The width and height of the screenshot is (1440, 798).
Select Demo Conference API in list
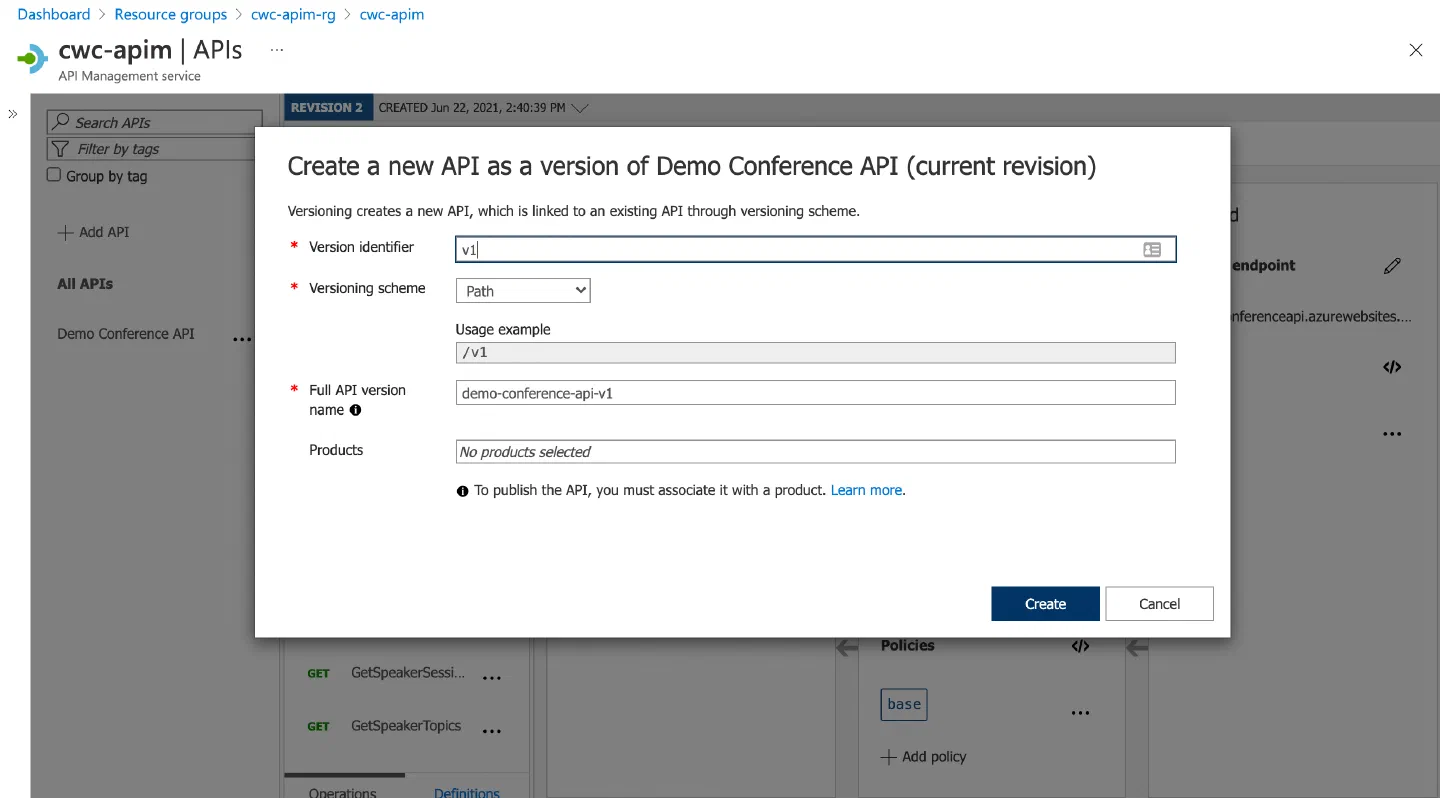[x=126, y=334]
